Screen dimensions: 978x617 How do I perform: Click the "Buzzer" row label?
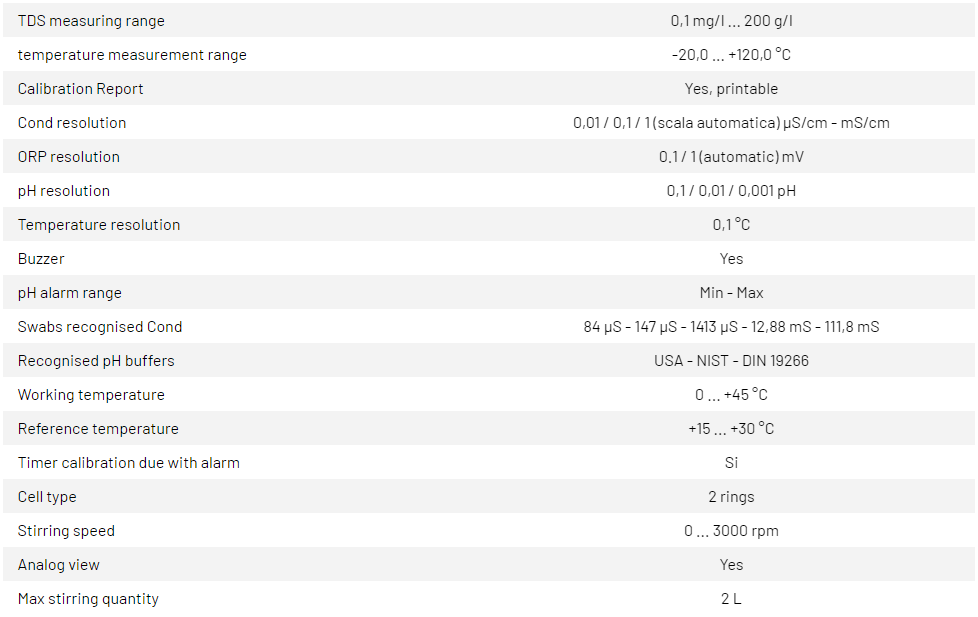point(41,259)
